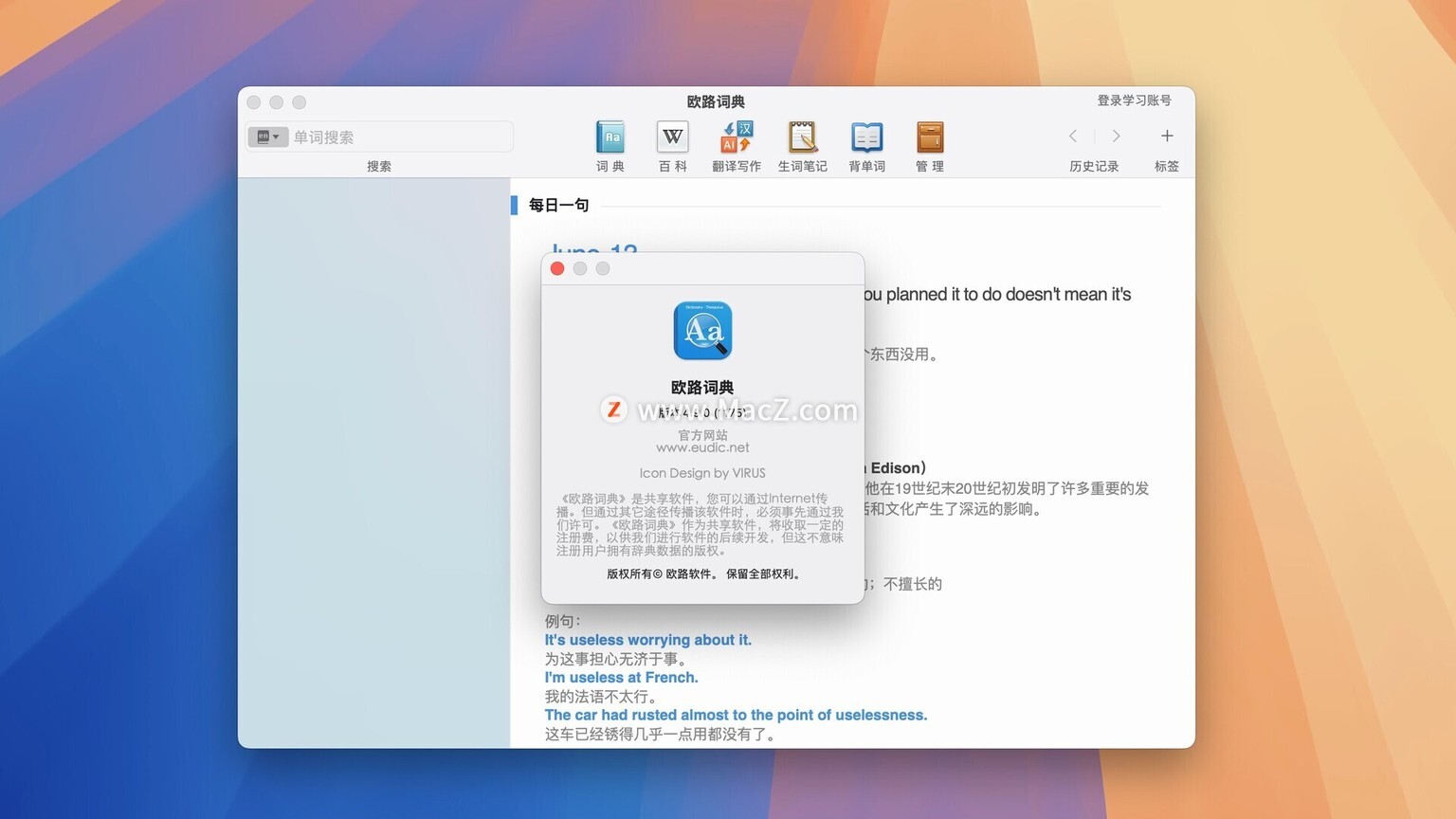1456x819 pixels.
Task: Click the 欧路词典 app icon in About dialog
Action: [x=702, y=331]
